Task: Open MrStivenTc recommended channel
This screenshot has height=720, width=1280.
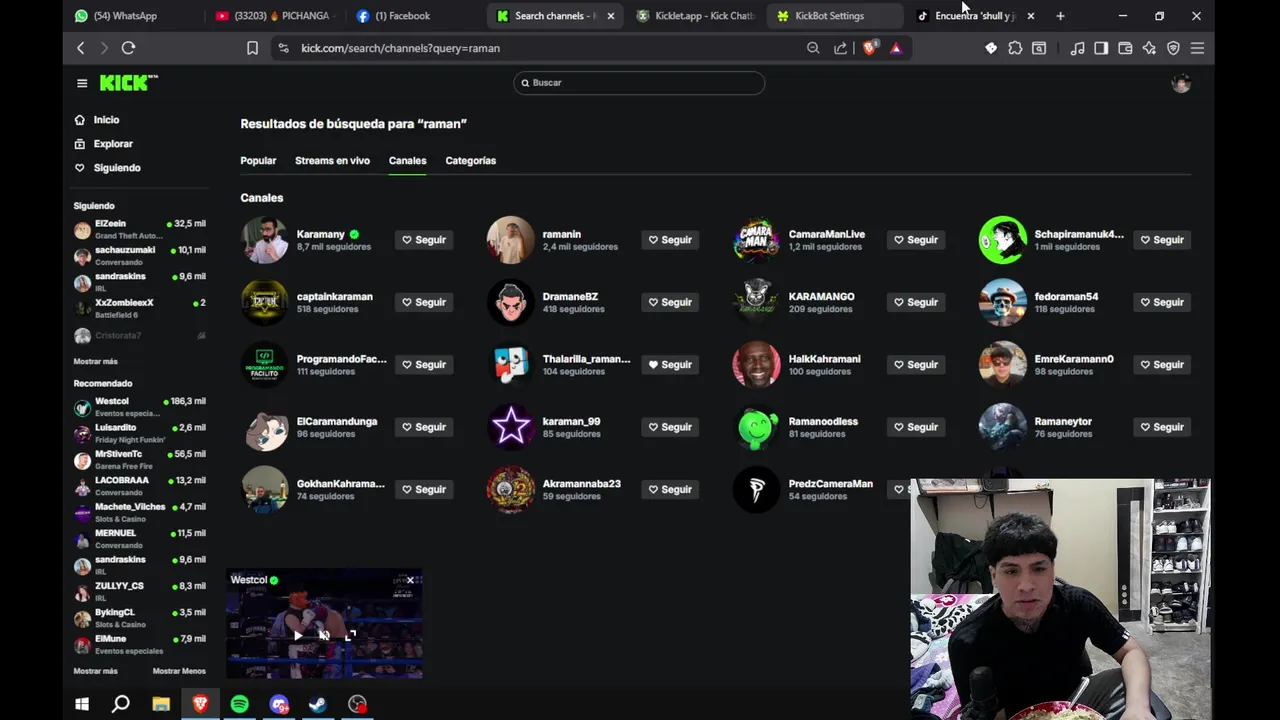Action: (x=140, y=460)
